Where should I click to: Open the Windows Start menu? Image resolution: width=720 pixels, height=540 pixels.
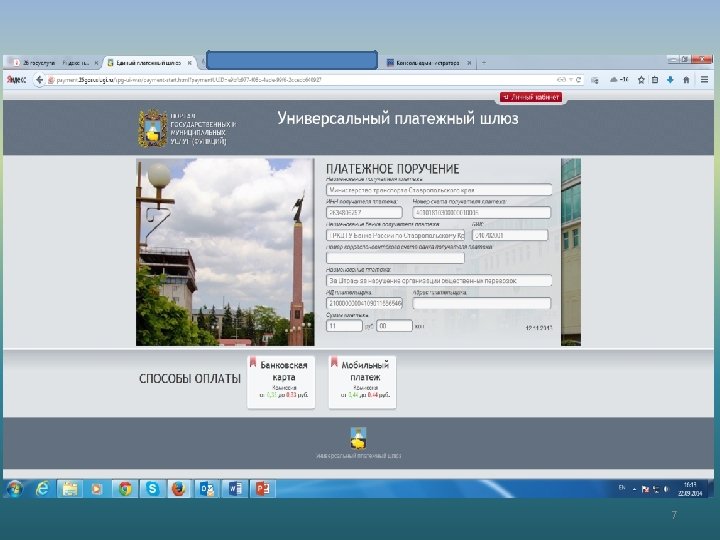pos(15,489)
